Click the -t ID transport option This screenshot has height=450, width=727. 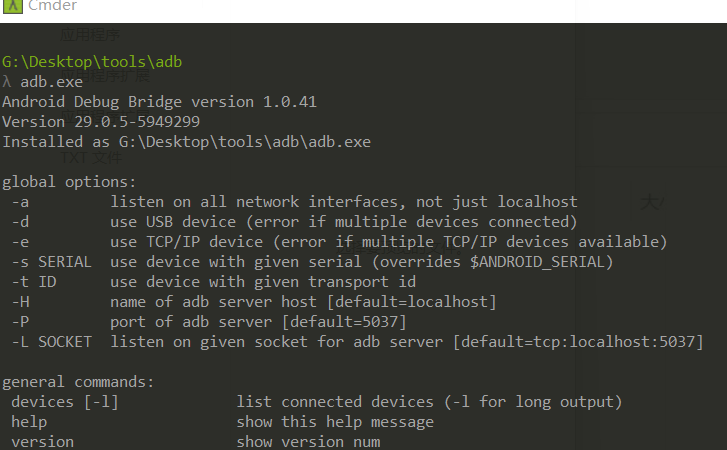point(34,282)
